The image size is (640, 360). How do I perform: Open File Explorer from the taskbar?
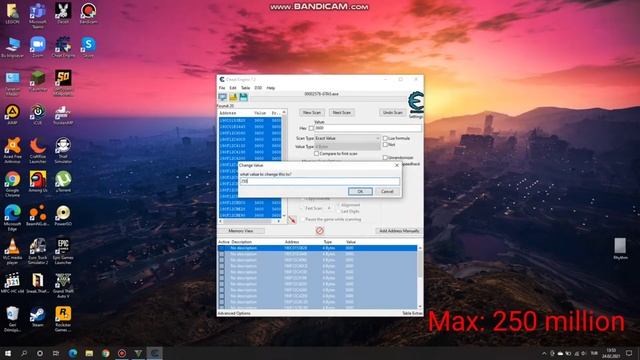[x=89, y=353]
